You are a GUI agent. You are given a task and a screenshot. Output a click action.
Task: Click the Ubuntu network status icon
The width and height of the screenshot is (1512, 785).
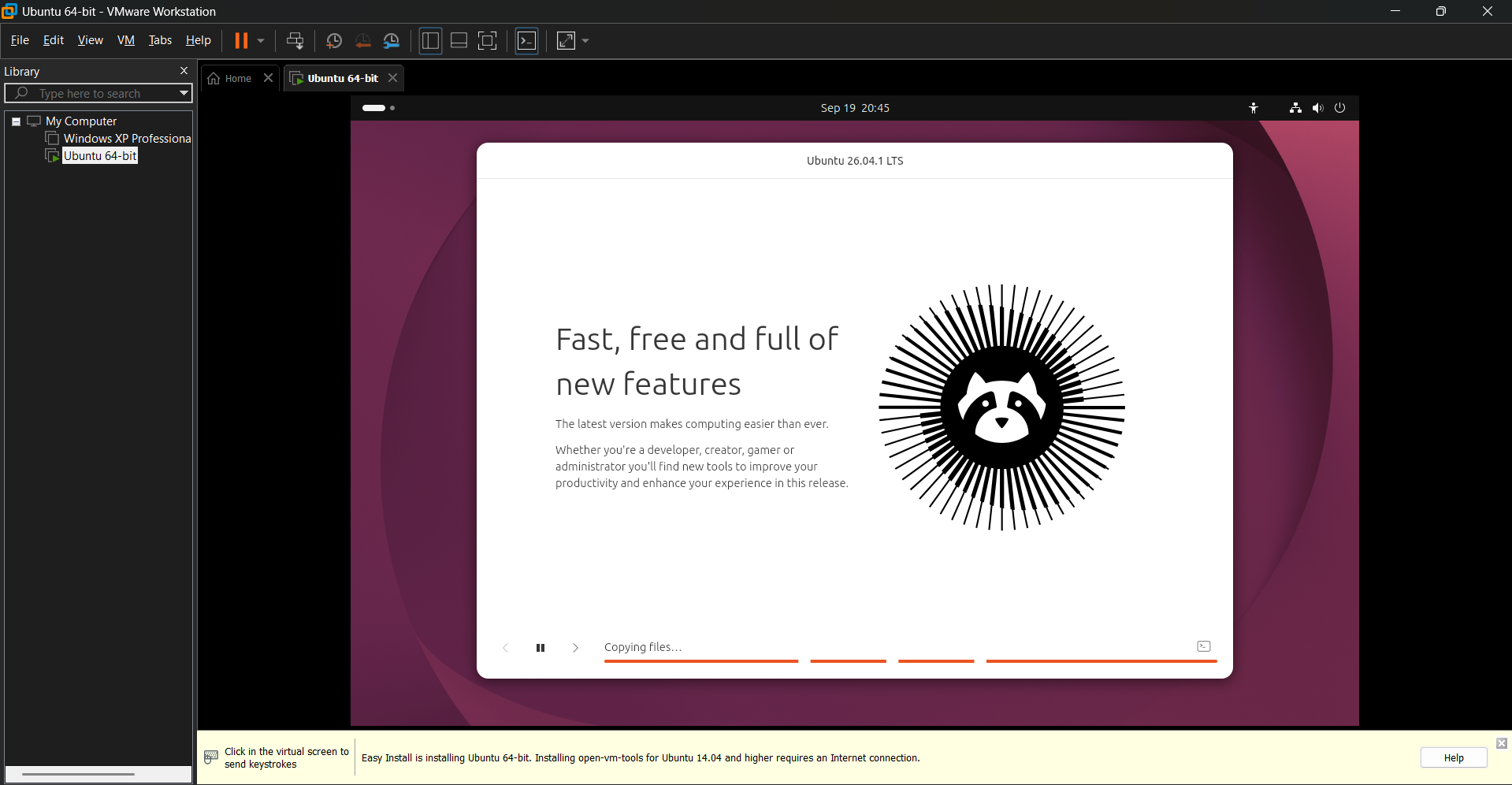[1295, 108]
